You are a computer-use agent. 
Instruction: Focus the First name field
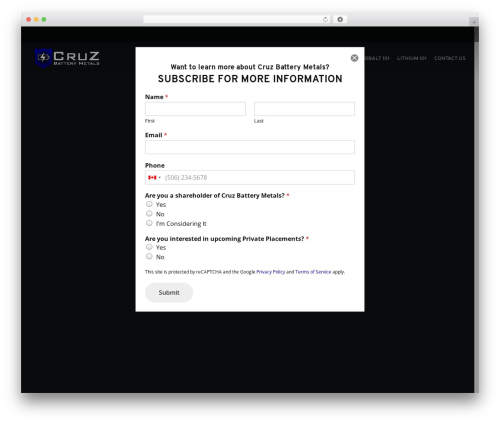coord(195,109)
